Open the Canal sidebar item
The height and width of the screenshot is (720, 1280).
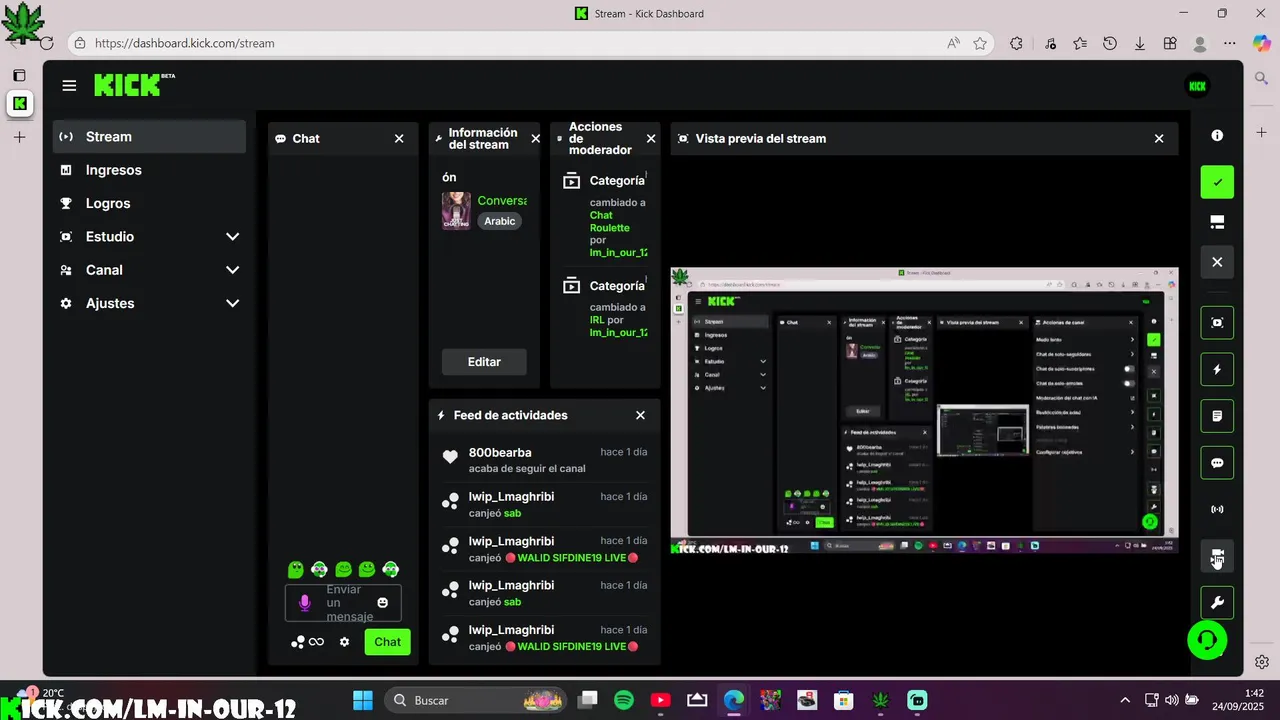click(x=149, y=270)
